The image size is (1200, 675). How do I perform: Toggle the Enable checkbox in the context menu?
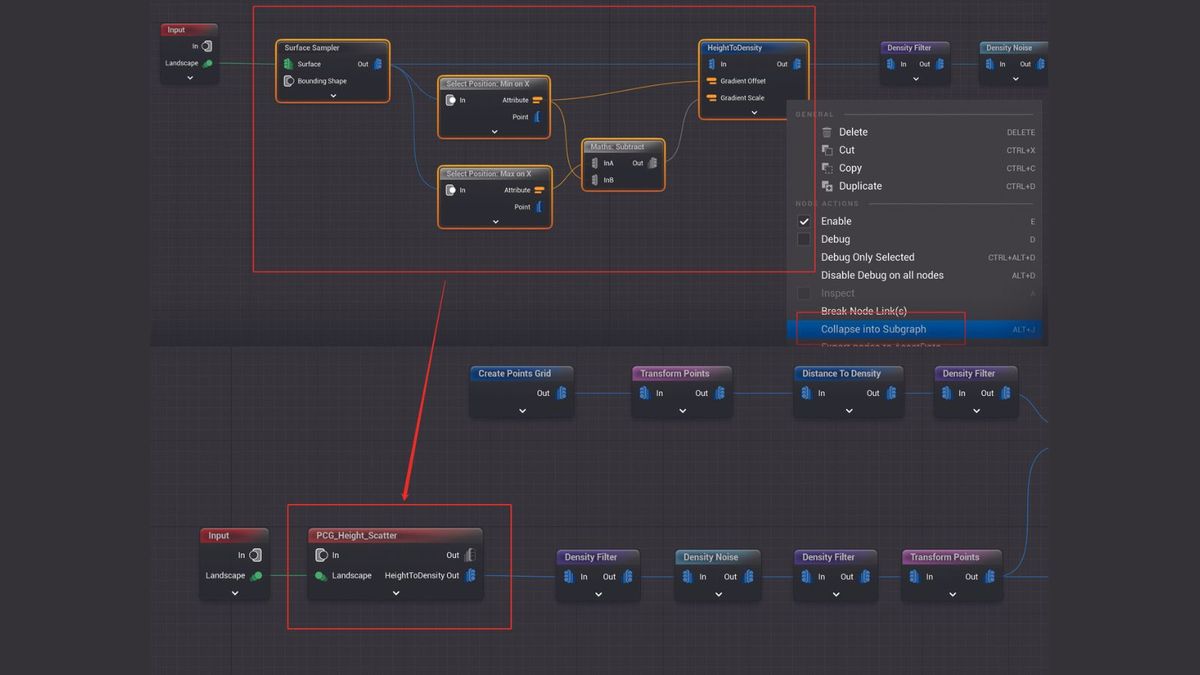click(804, 221)
